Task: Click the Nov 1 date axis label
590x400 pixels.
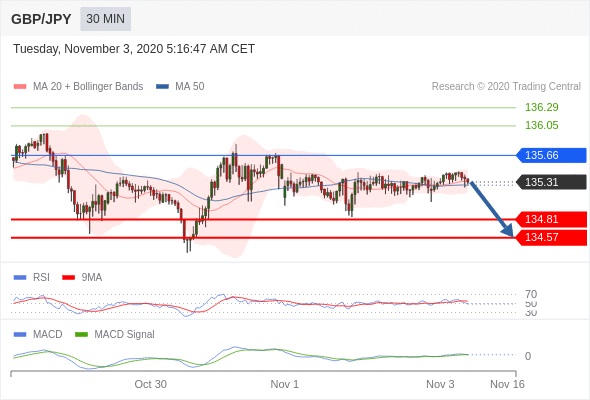Action: coord(284,384)
